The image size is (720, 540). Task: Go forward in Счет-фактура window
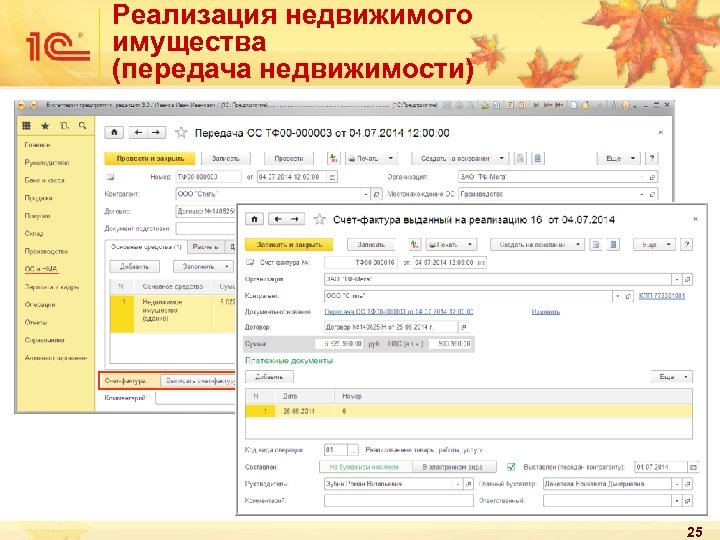point(295,219)
